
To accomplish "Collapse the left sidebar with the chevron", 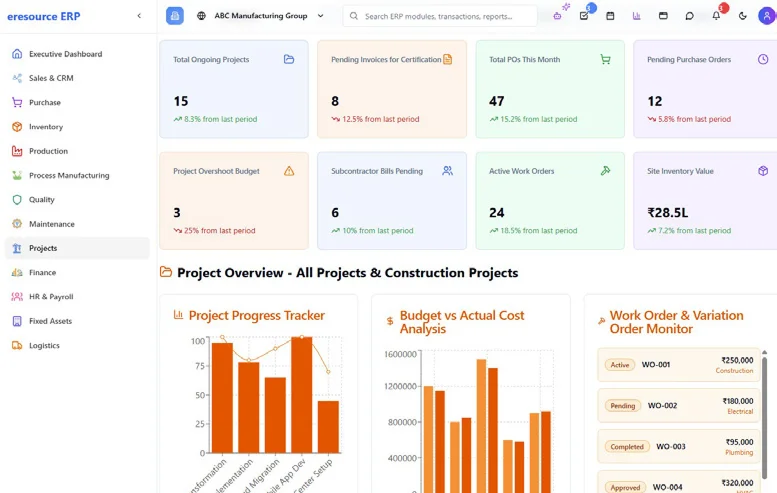I will point(139,16).
